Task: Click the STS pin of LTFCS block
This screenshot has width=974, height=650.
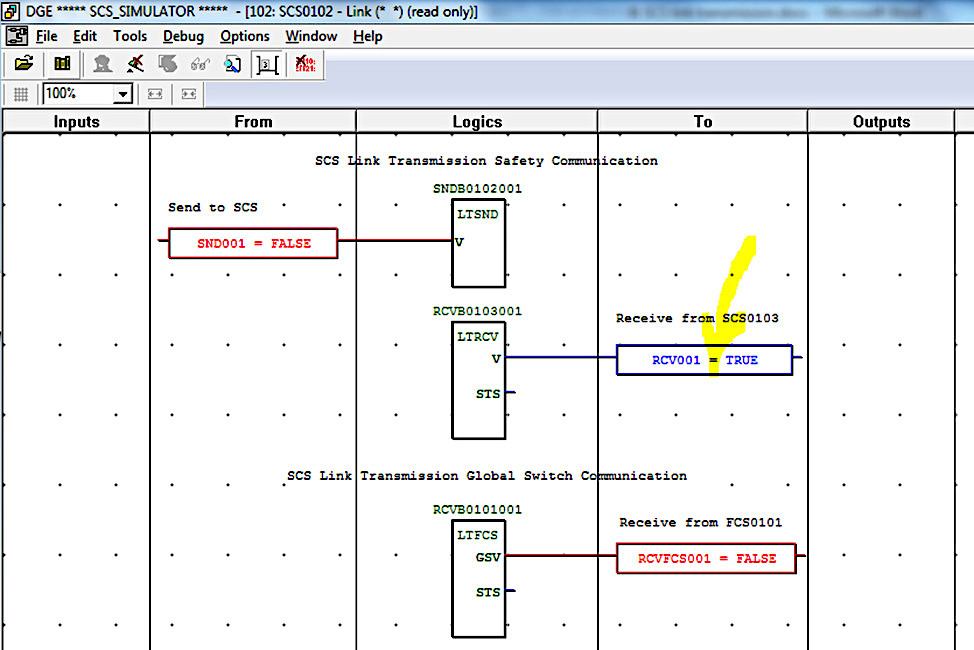Action: pyautogui.click(x=488, y=593)
